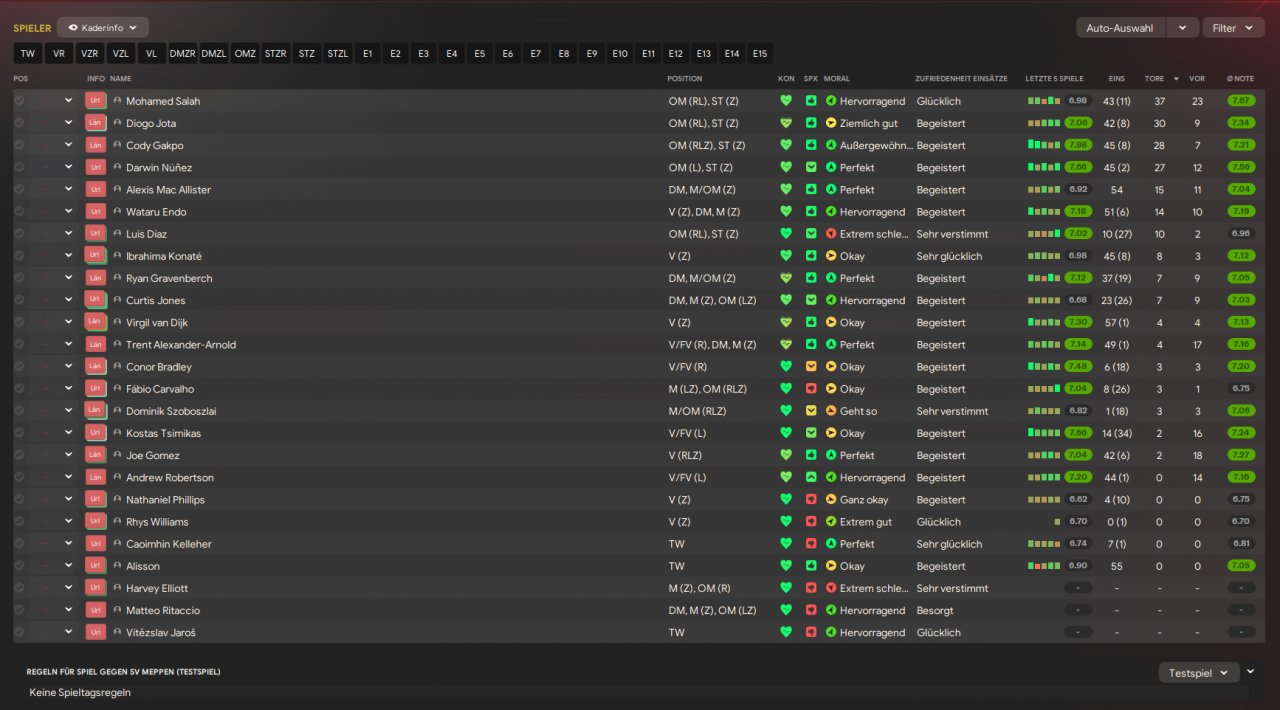Click the Län status badge for Diogo Jota
1280x710 pixels.
[x=96, y=123]
